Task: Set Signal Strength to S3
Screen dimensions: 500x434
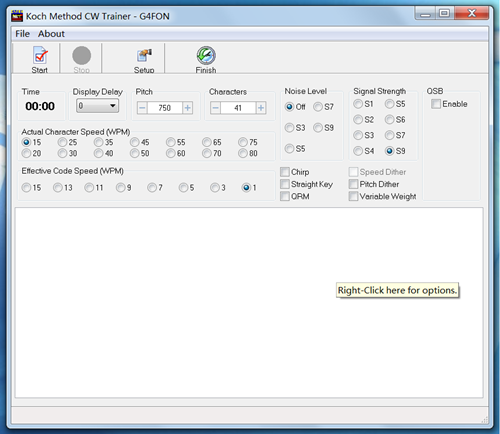Action: click(x=358, y=135)
